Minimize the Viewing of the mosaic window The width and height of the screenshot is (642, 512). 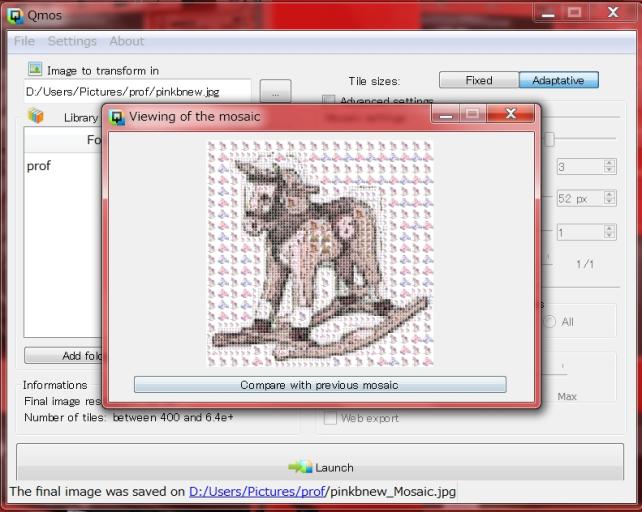pos(446,113)
